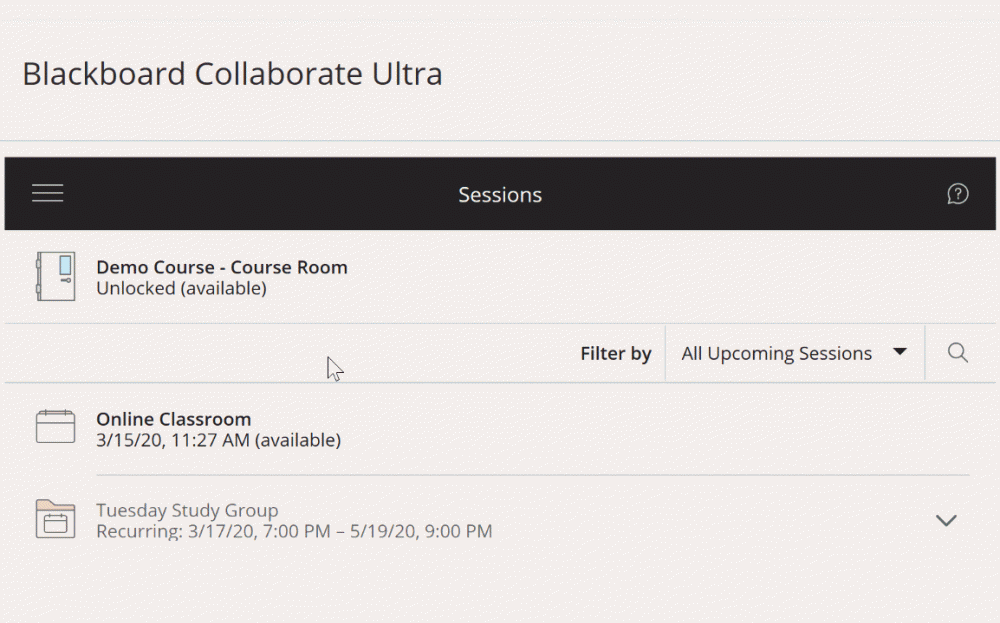Click the Blackboard Collaborate Ultra heading
The width and height of the screenshot is (1000, 623).
[x=232, y=74]
